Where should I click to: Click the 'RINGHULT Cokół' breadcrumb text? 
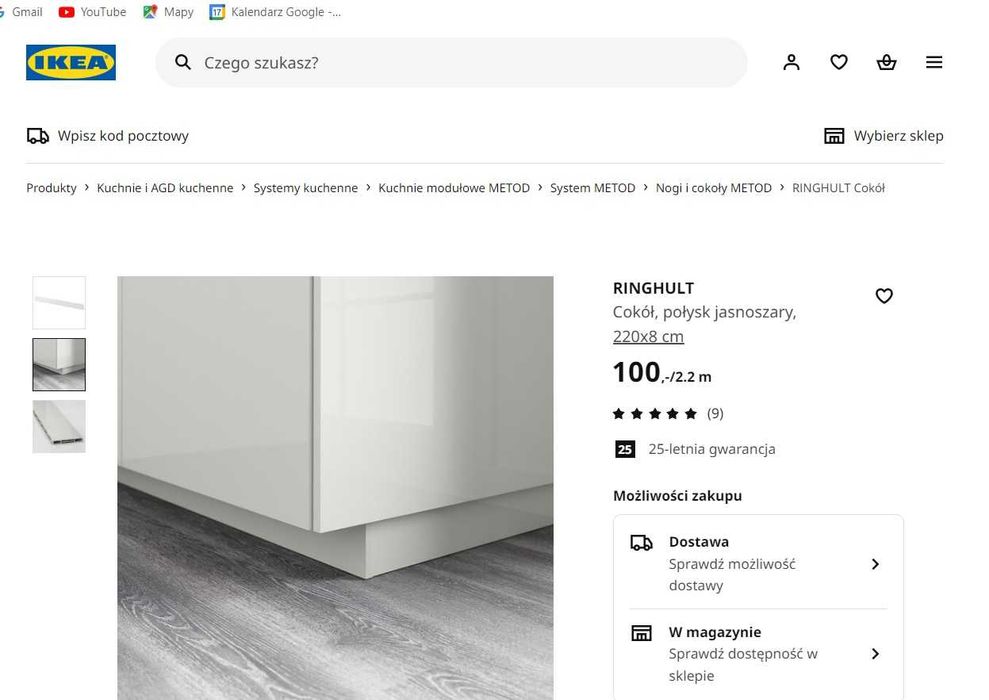[x=838, y=188]
